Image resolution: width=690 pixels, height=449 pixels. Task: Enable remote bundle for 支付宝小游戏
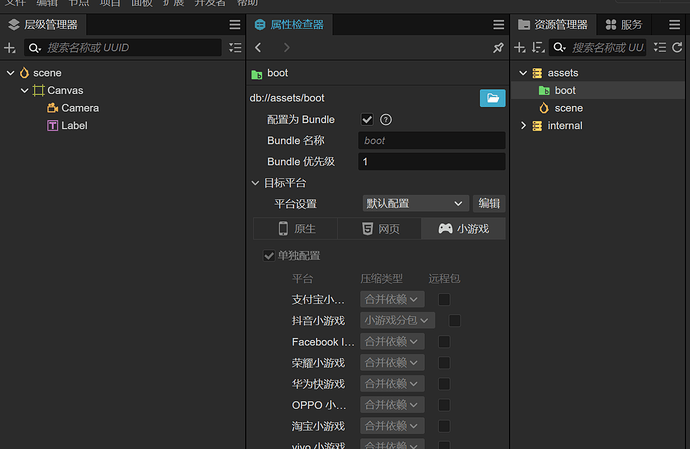(x=444, y=300)
